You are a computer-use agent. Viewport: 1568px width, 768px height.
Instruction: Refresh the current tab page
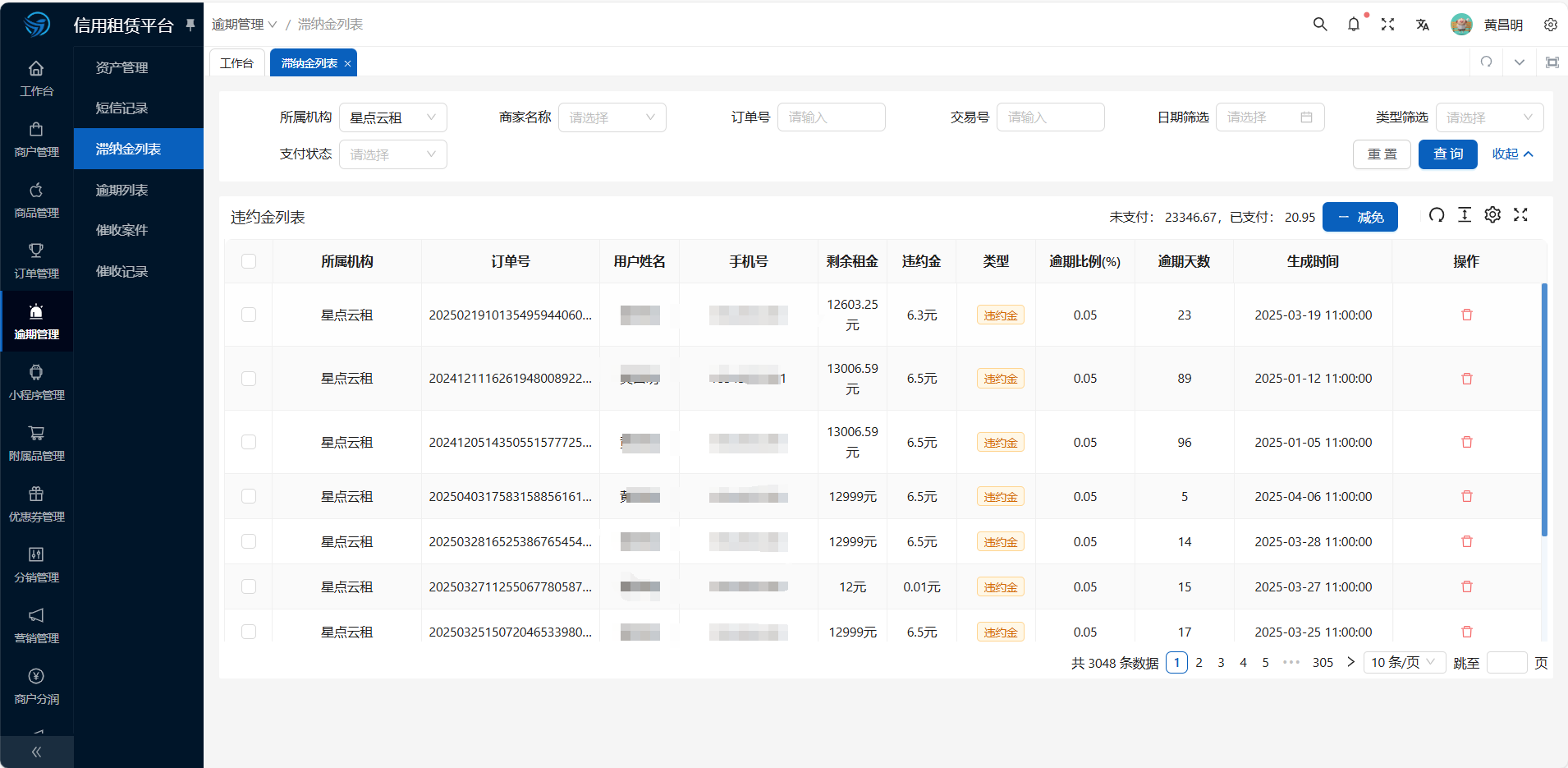click(x=1486, y=62)
